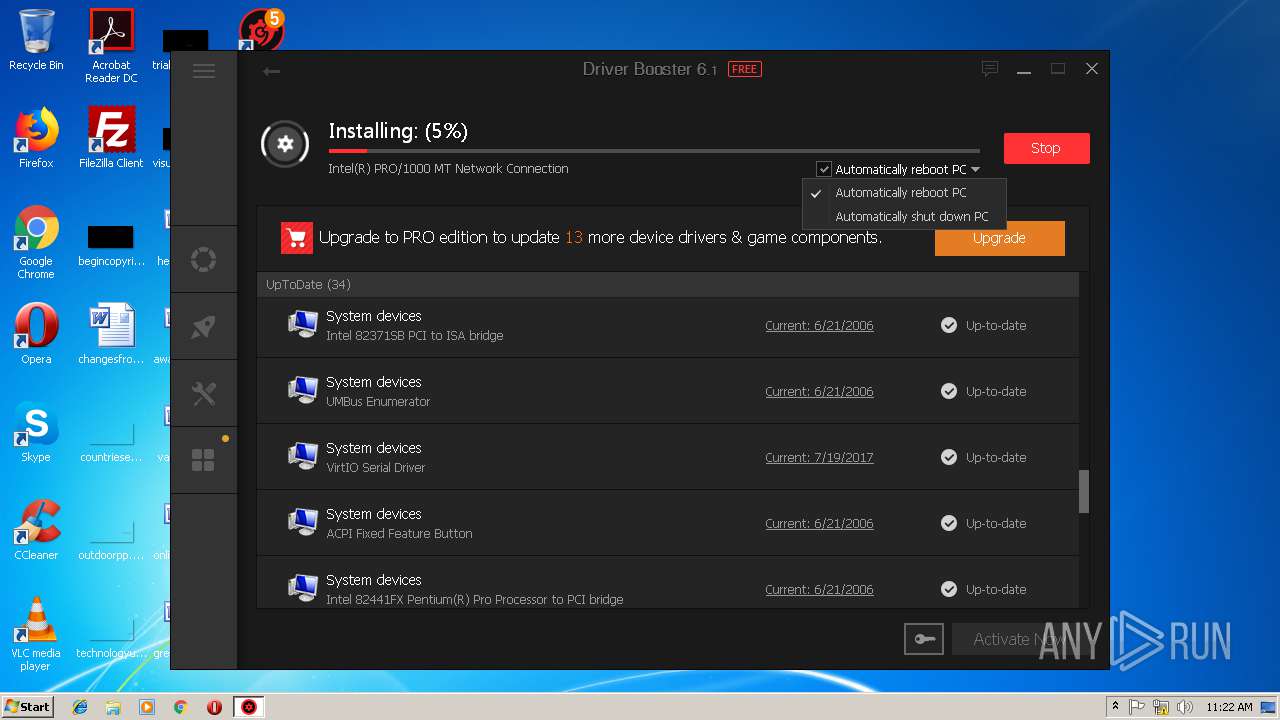
Task: Open Firefox desktop shortcut
Action: tap(36, 139)
